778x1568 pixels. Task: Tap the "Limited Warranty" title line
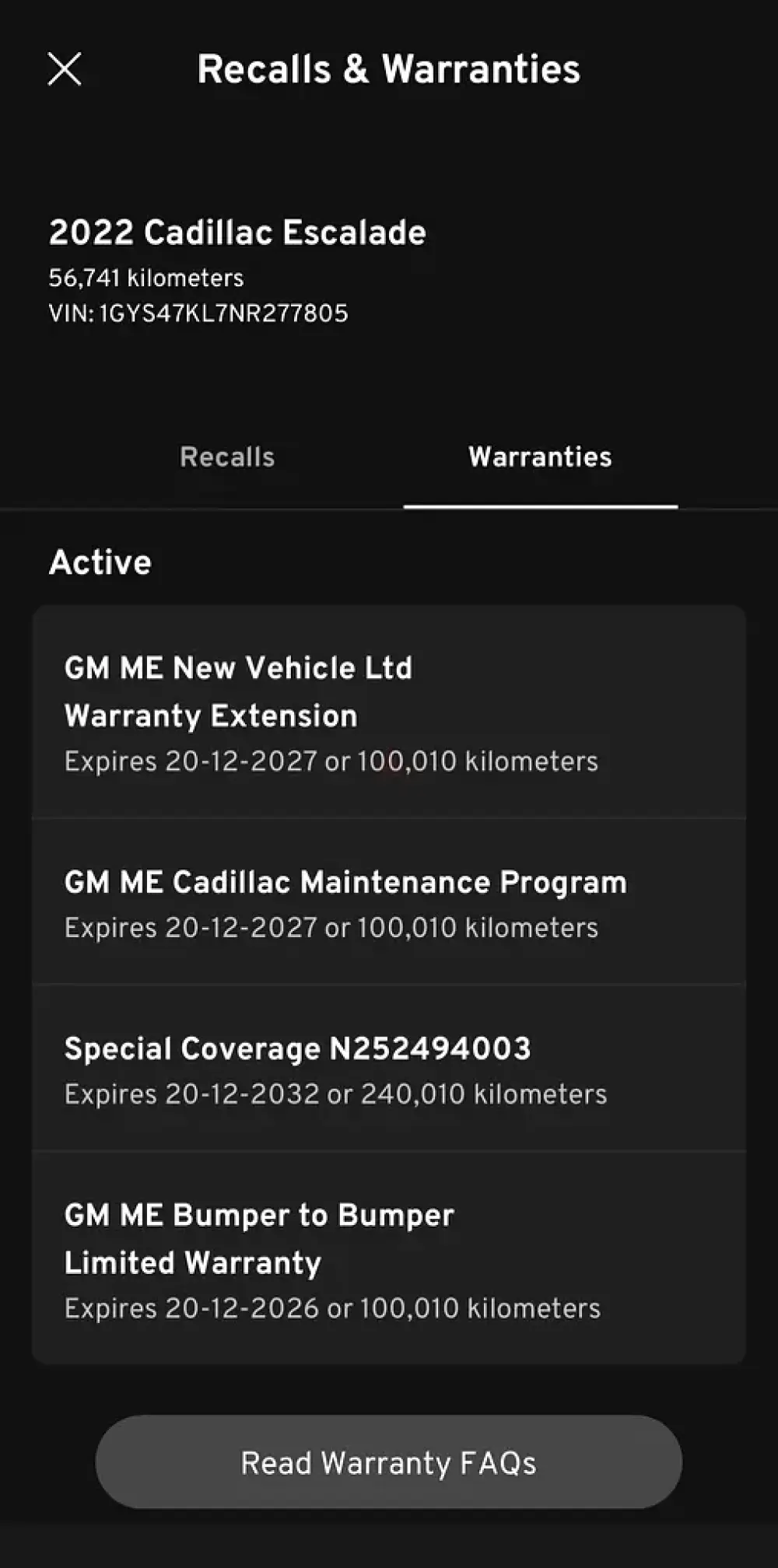(193, 1263)
